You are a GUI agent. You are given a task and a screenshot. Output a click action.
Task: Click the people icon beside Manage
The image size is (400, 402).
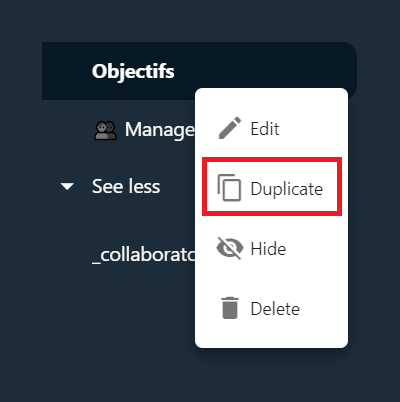(105, 130)
